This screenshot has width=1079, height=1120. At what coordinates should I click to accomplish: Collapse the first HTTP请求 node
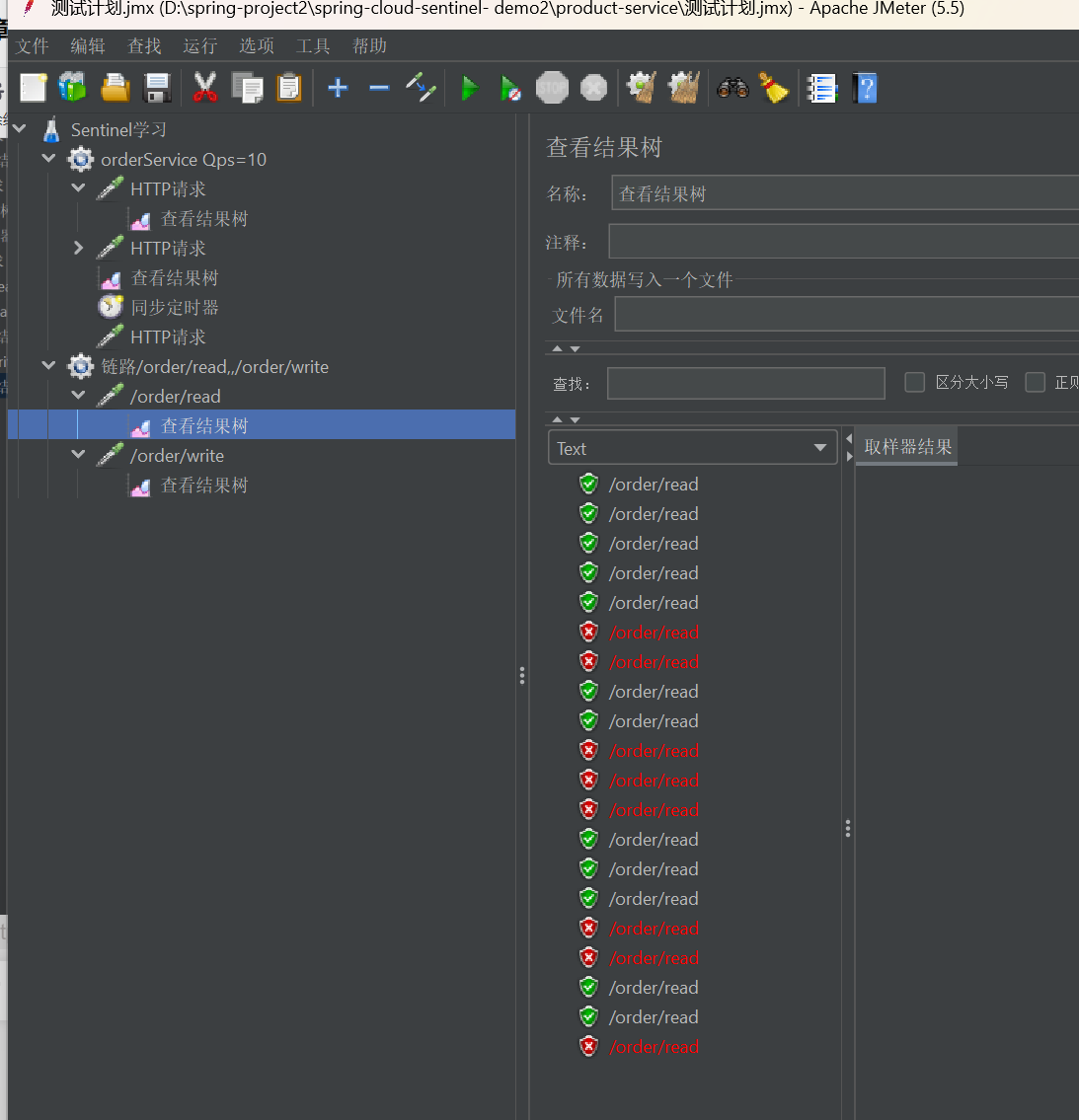[x=79, y=188]
